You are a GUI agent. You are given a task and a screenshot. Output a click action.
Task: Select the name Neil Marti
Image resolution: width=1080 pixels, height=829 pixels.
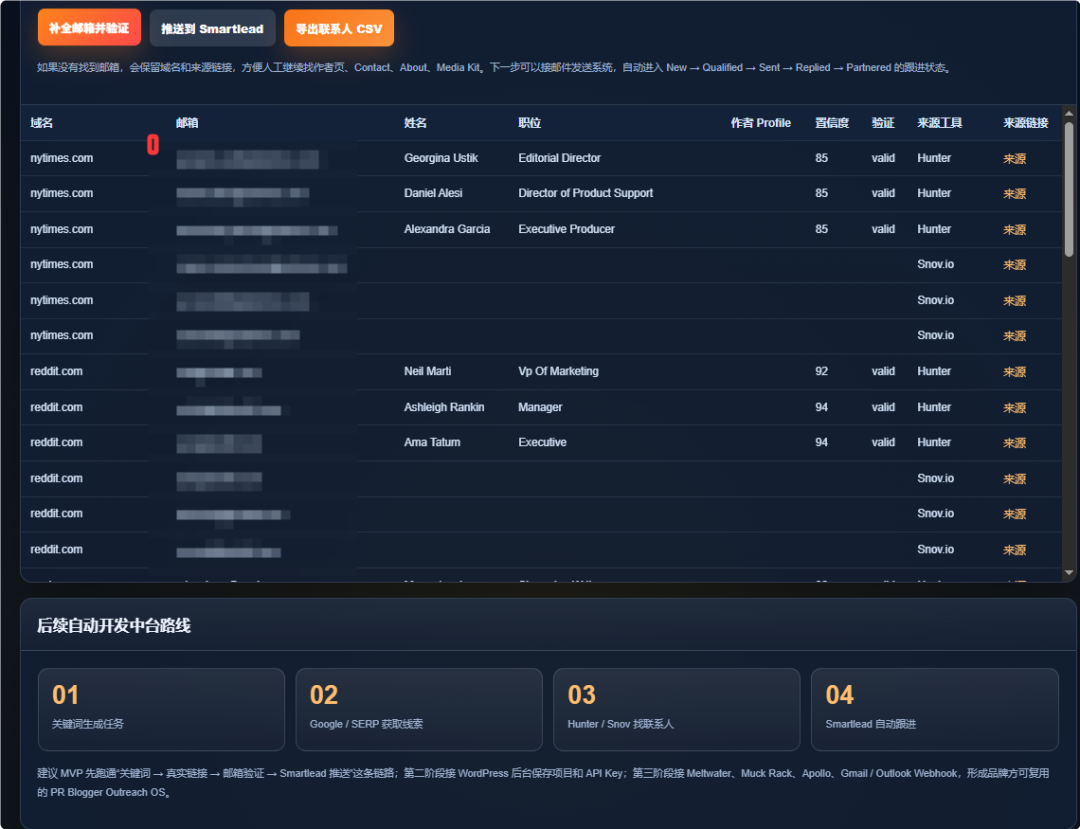tap(428, 371)
